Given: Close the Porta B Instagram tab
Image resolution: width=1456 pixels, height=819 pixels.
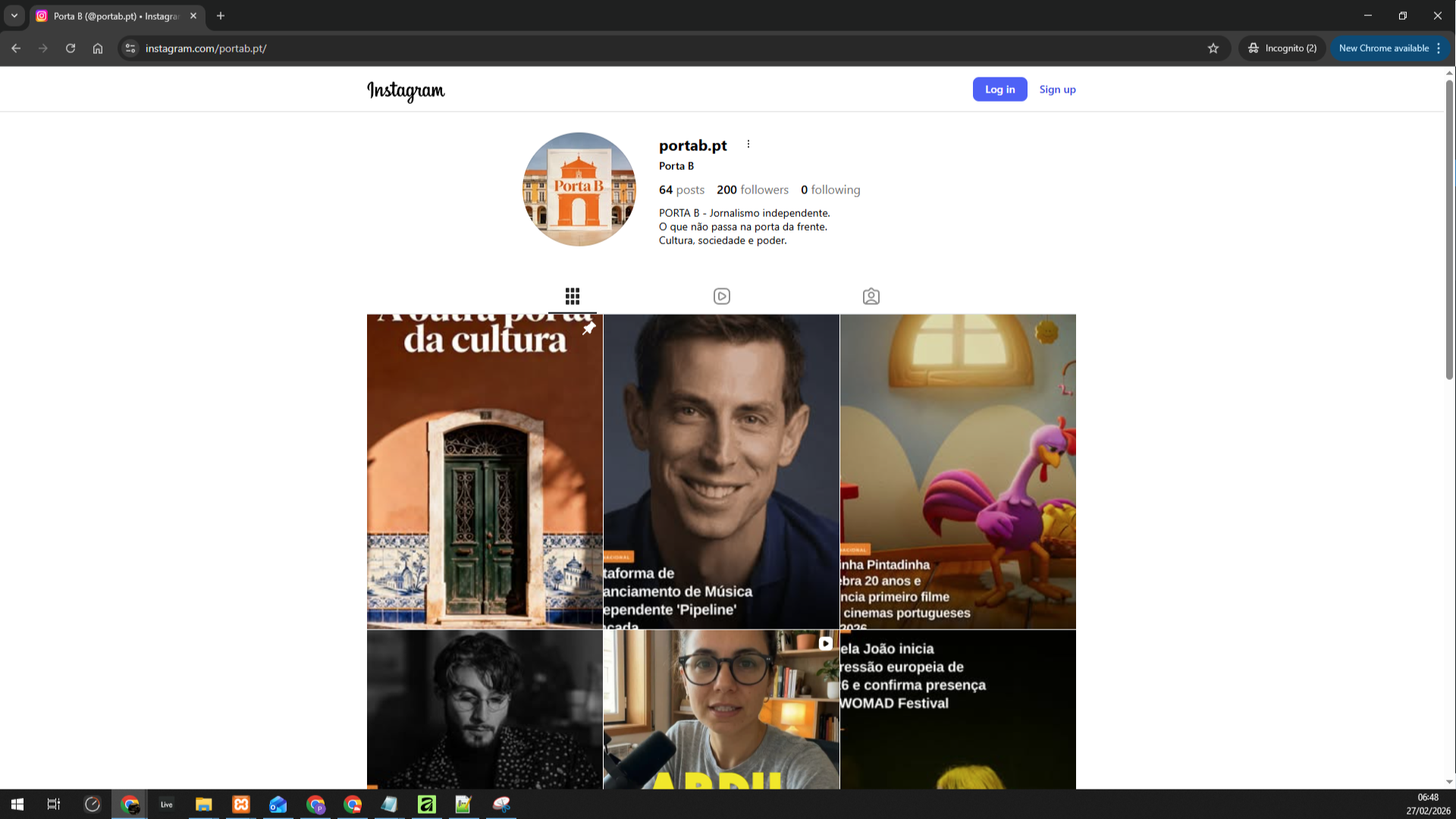Looking at the screenshot, I should [193, 15].
